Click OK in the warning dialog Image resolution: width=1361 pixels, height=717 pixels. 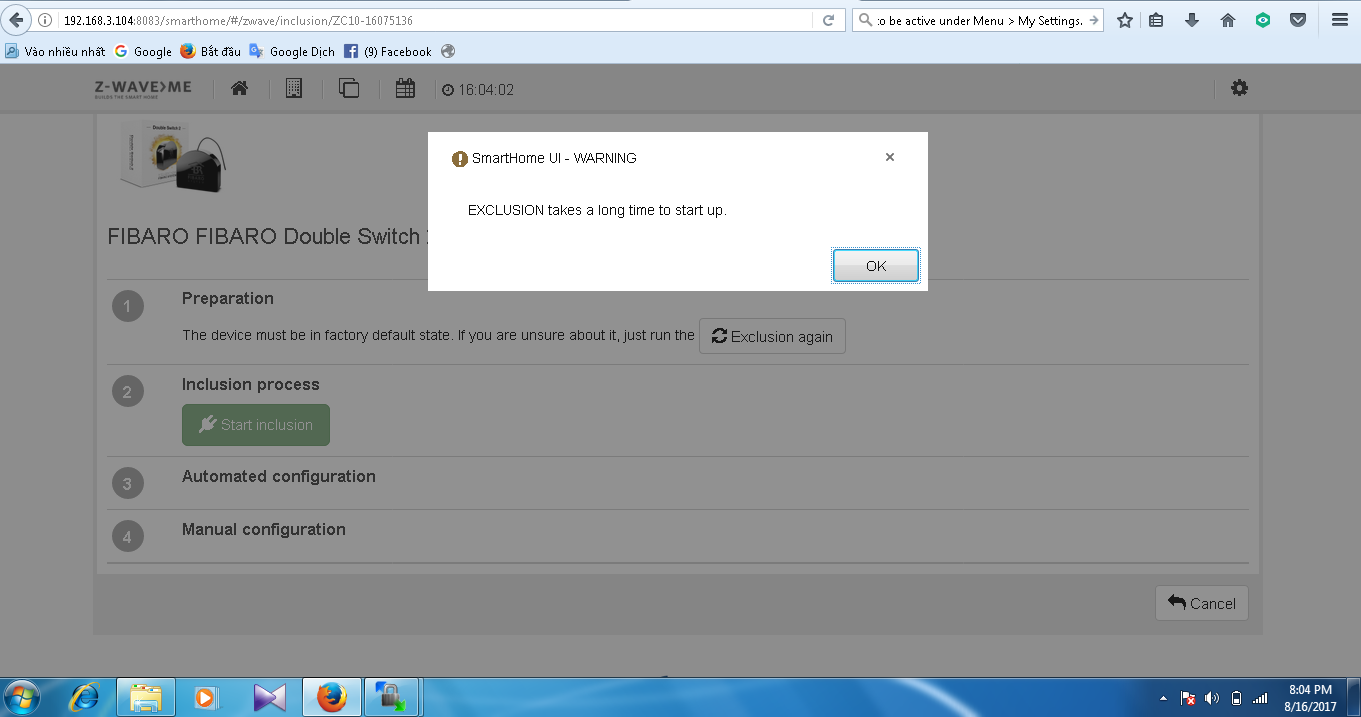875,266
